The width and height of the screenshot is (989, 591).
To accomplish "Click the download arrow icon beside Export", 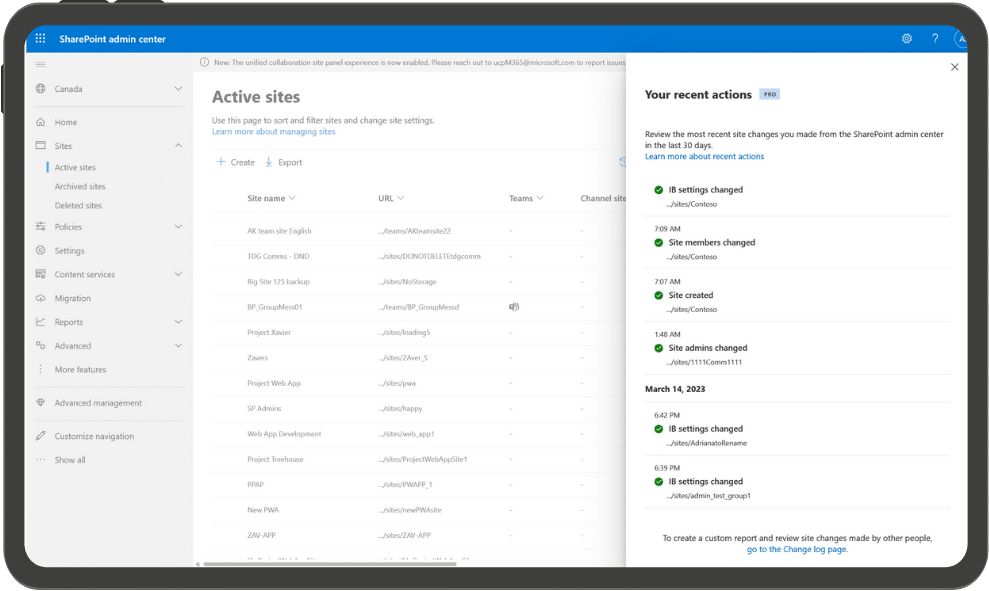I will click(269, 162).
